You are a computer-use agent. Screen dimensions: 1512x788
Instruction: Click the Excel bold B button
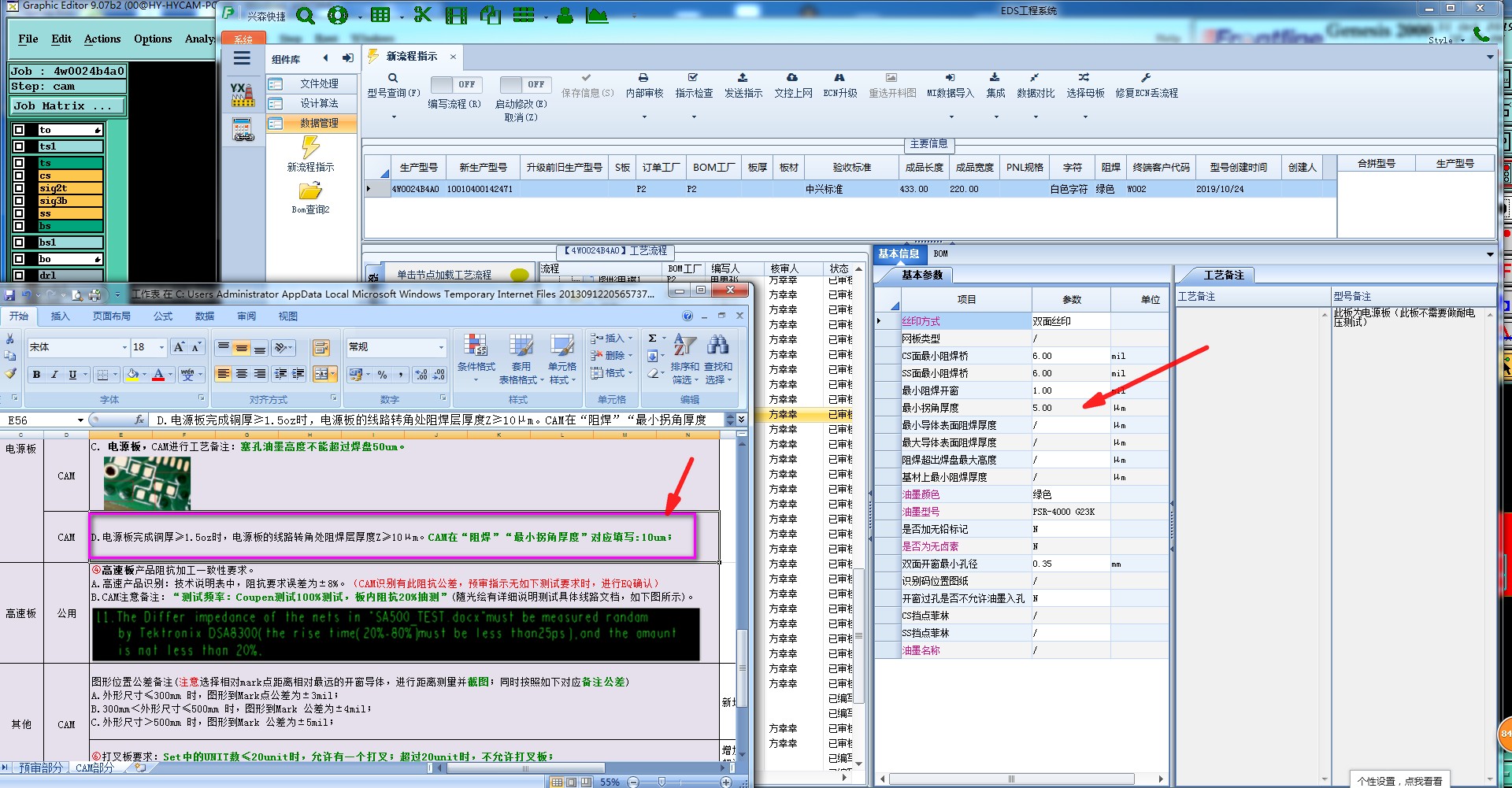pos(36,375)
